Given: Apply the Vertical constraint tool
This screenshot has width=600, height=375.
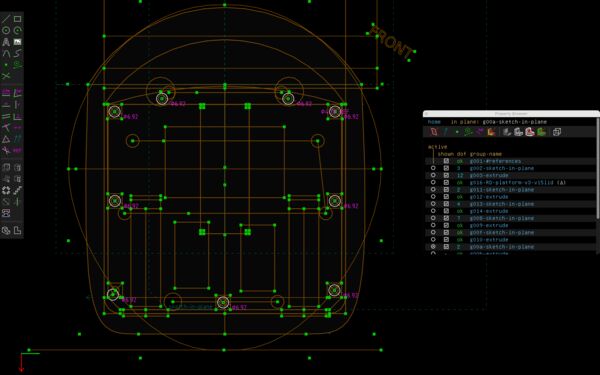Looking at the screenshot, I should click(x=17, y=104).
